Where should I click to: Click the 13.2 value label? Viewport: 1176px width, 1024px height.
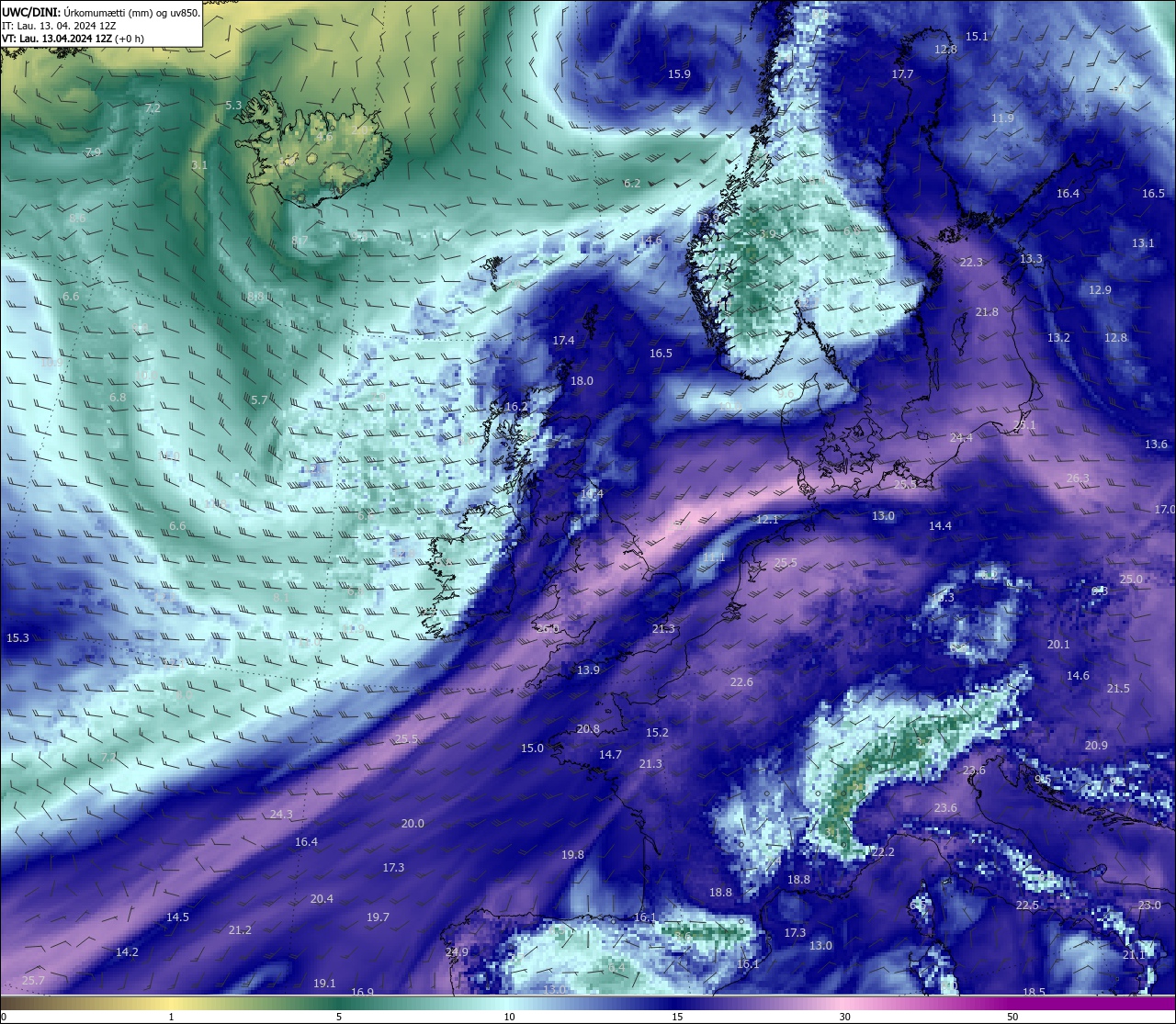1058,338
